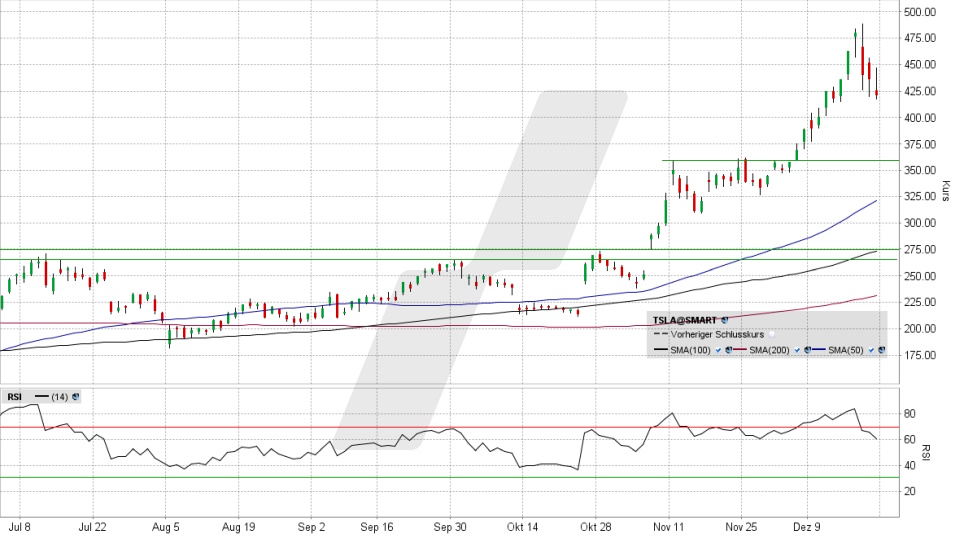Click the Okt 14 date label
960x540 pixels.
pyautogui.click(x=522, y=527)
